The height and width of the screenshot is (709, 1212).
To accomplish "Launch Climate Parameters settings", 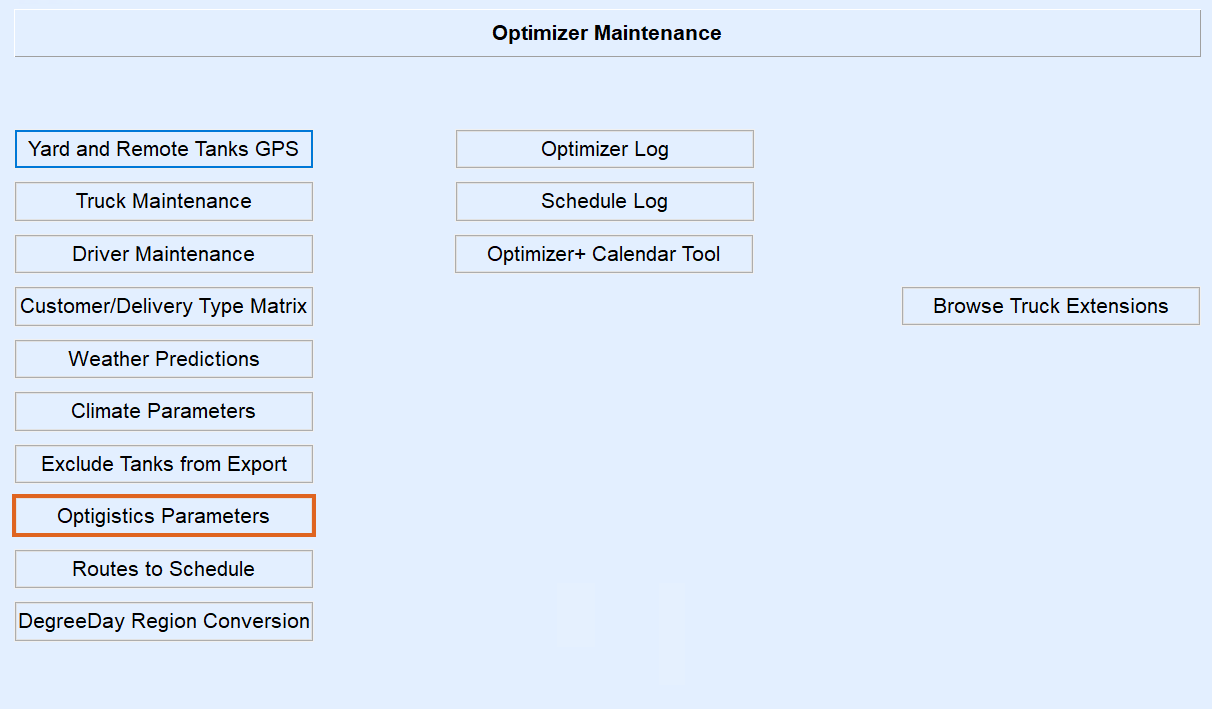I will 164,411.
